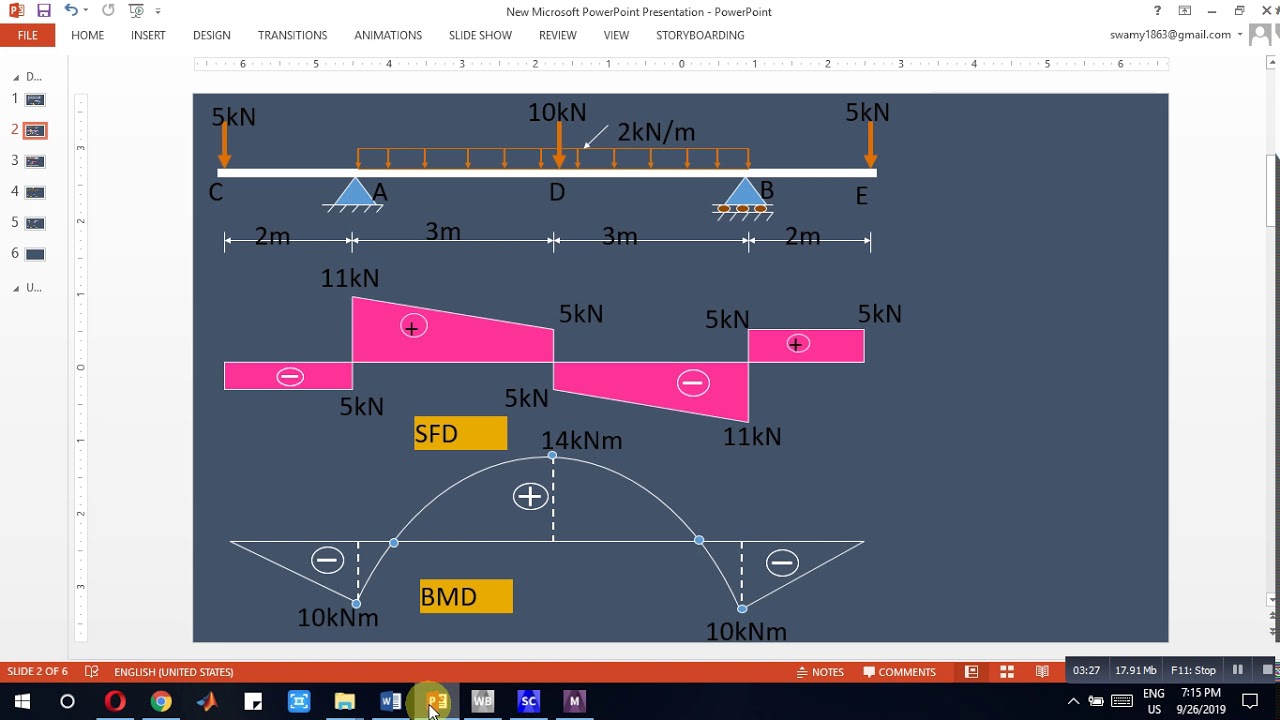This screenshot has height=720, width=1280.
Task: Open the VIEW ribbon tab
Action: (x=616, y=35)
